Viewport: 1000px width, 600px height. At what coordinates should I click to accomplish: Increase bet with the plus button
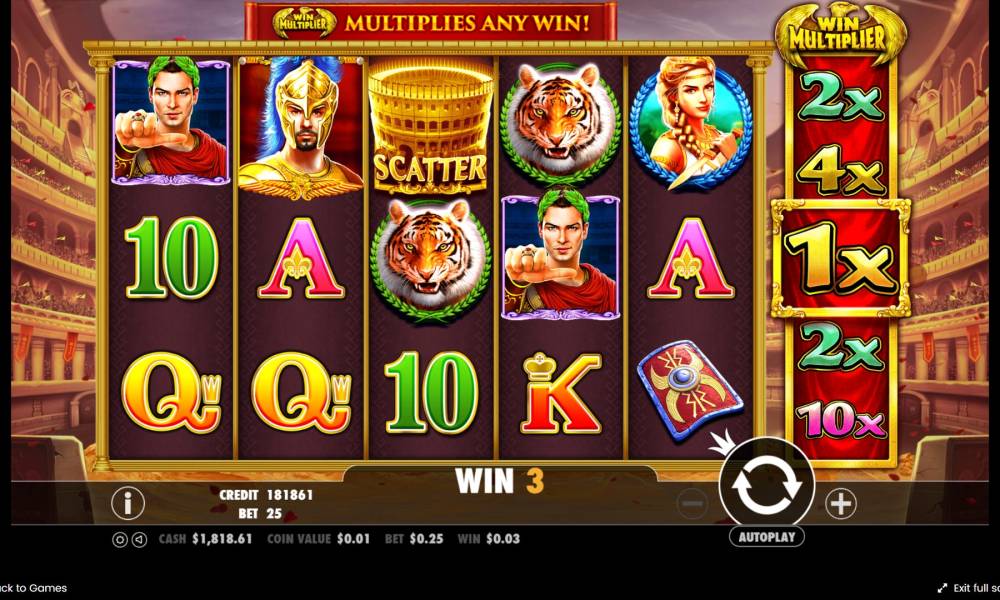[x=841, y=504]
